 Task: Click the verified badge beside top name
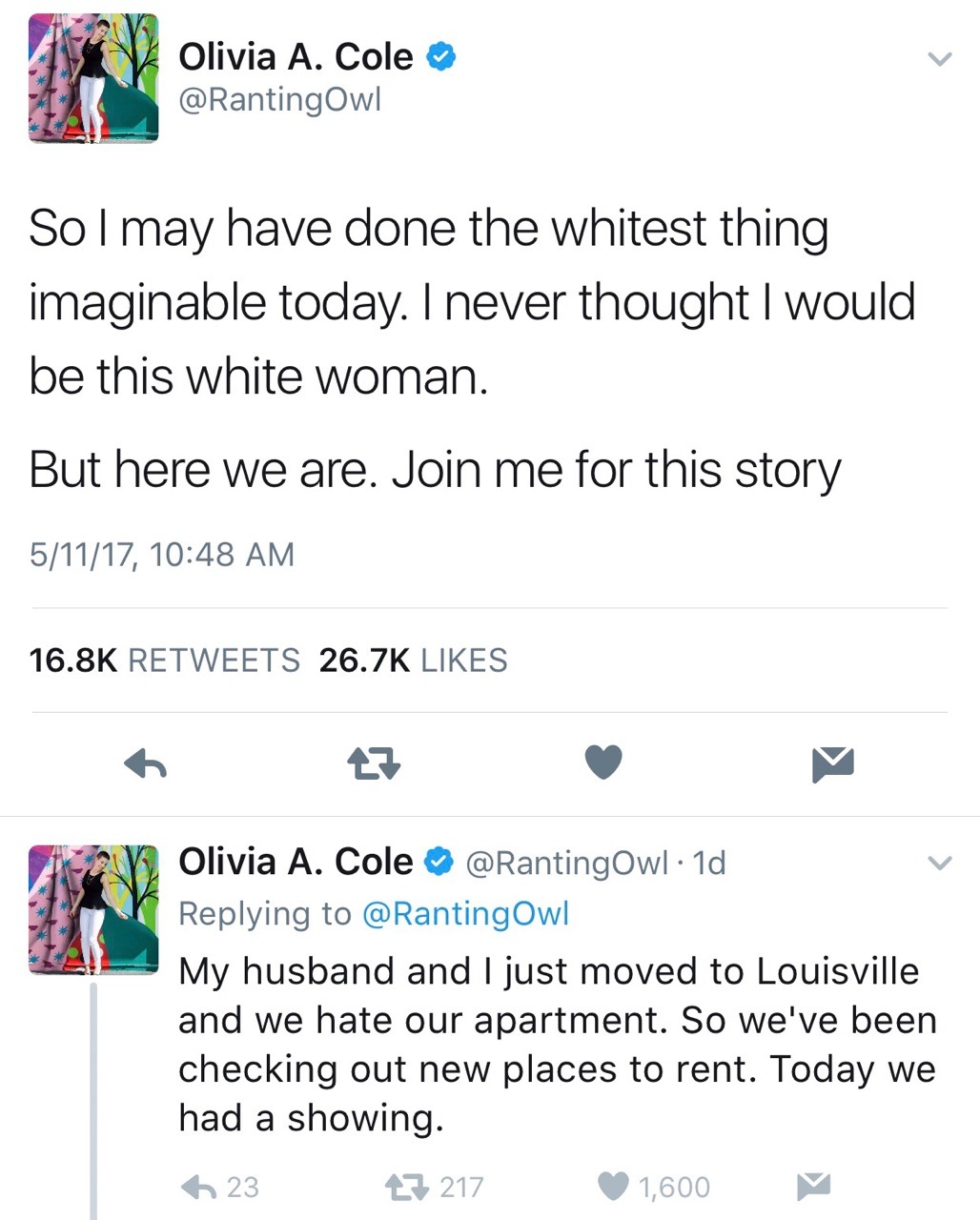point(439,57)
